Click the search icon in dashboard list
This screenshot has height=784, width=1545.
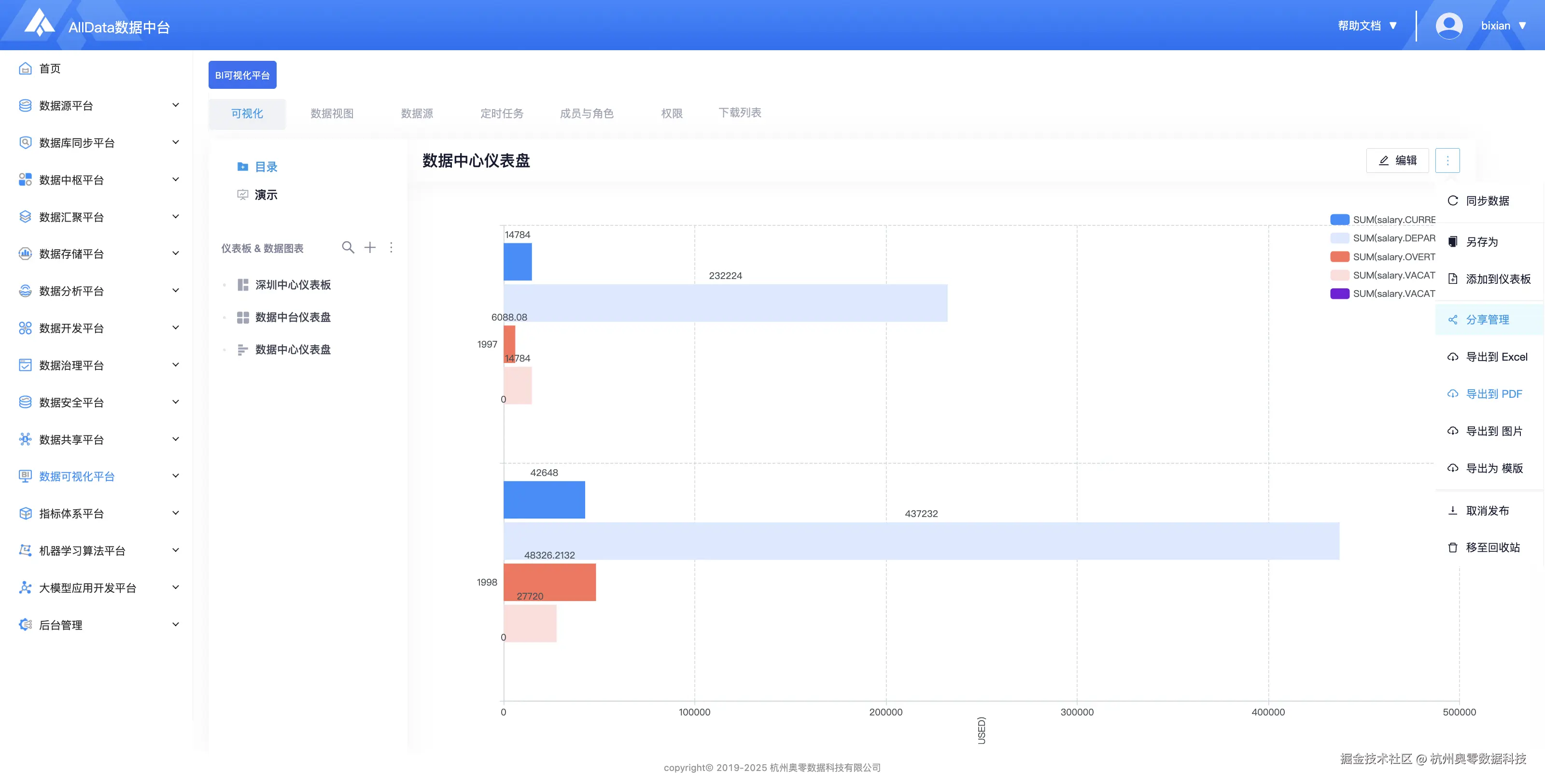tap(347, 247)
